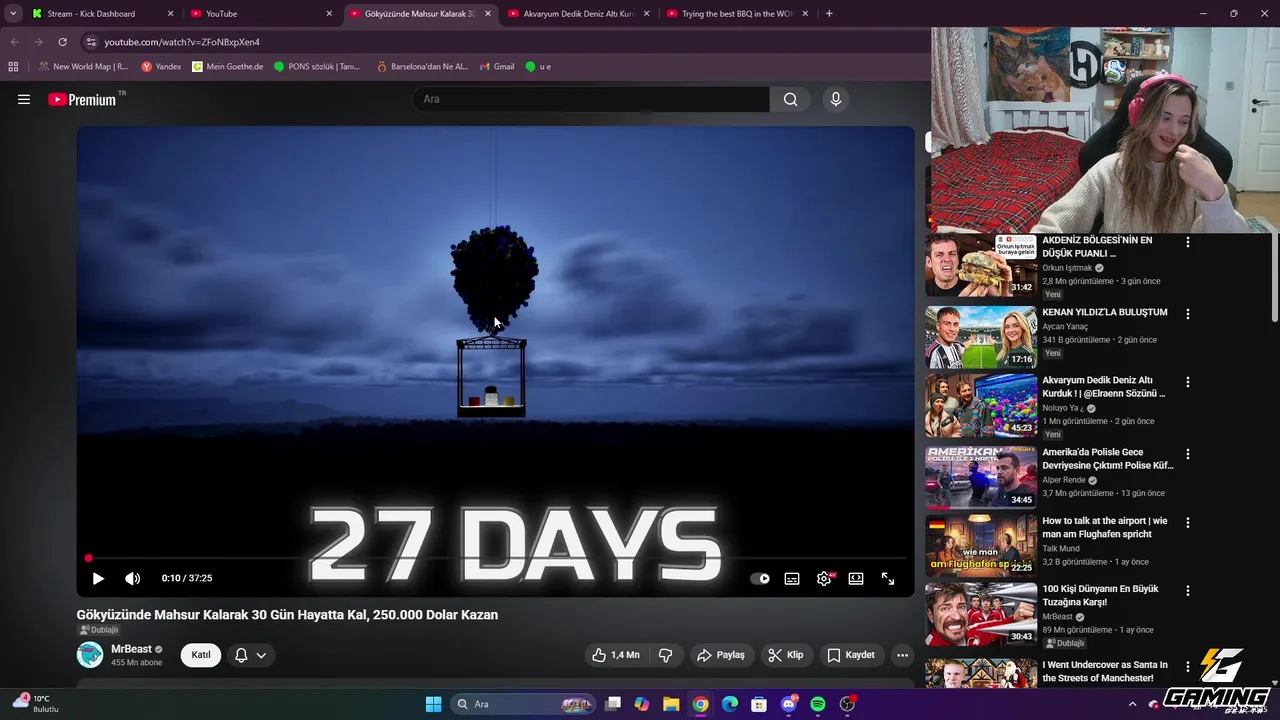Open Spotify from taskbar
Screen dimensions: 1280x720
pos(817,704)
